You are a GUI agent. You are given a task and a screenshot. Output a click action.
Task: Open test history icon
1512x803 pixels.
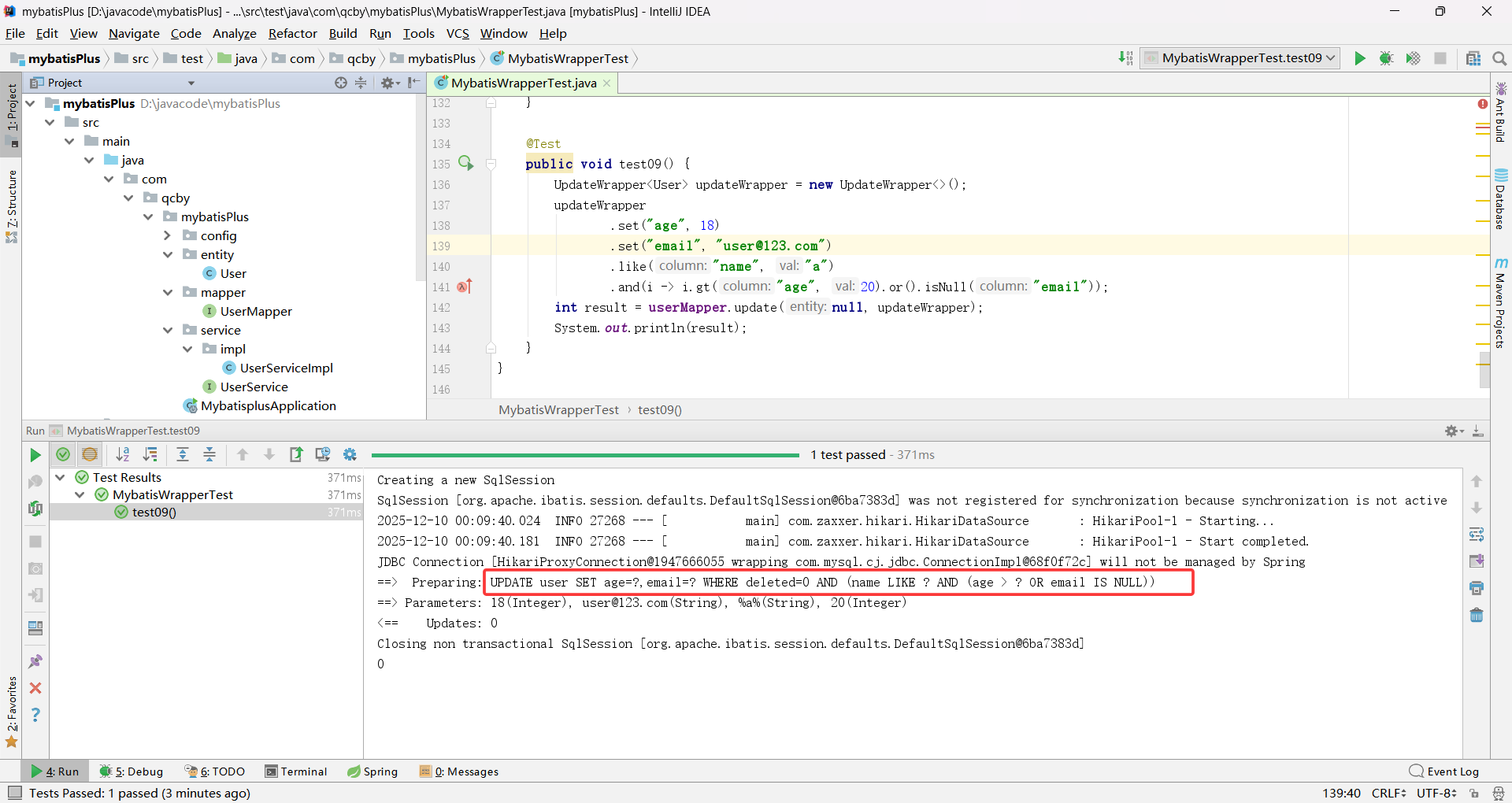322,454
